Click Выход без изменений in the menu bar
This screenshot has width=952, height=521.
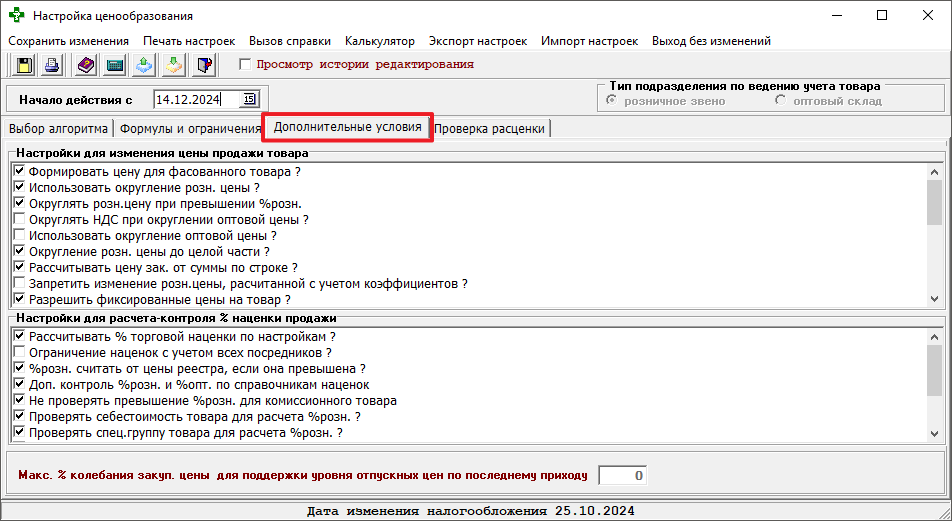coord(712,41)
